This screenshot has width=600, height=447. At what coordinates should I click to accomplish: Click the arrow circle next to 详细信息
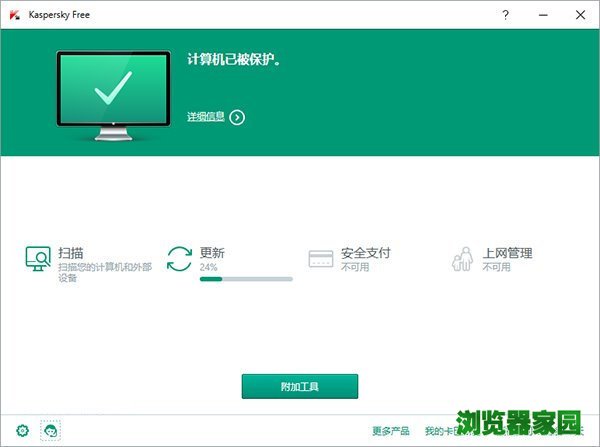pos(237,117)
